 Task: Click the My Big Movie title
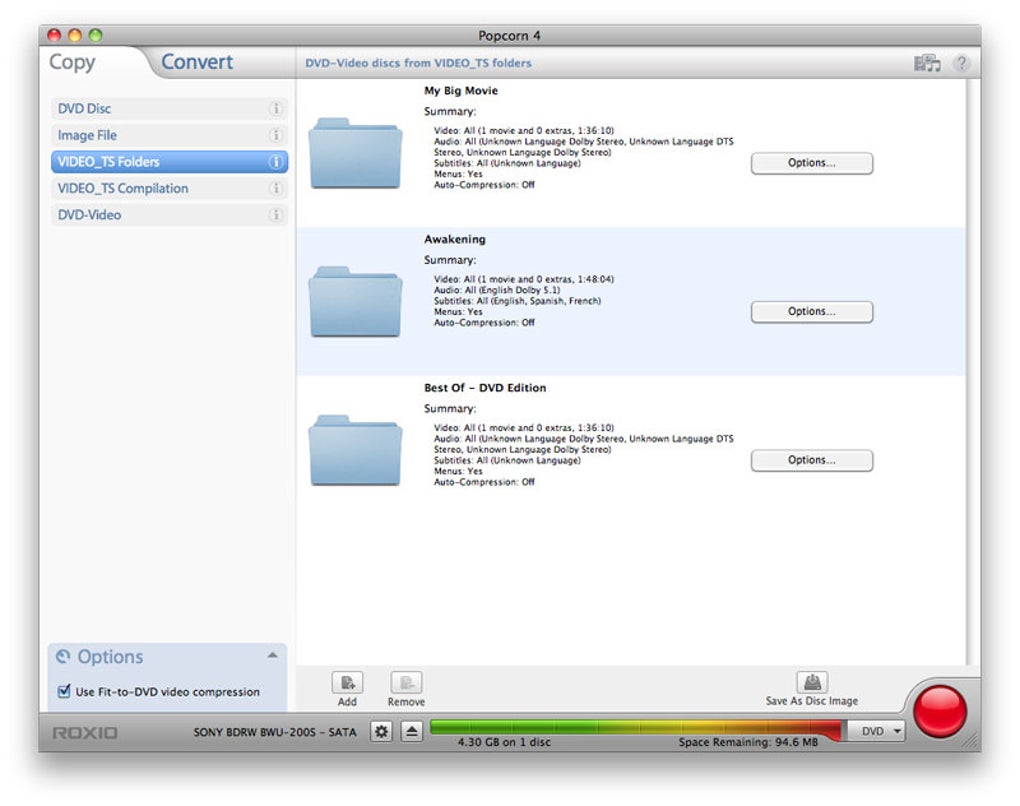click(x=461, y=91)
